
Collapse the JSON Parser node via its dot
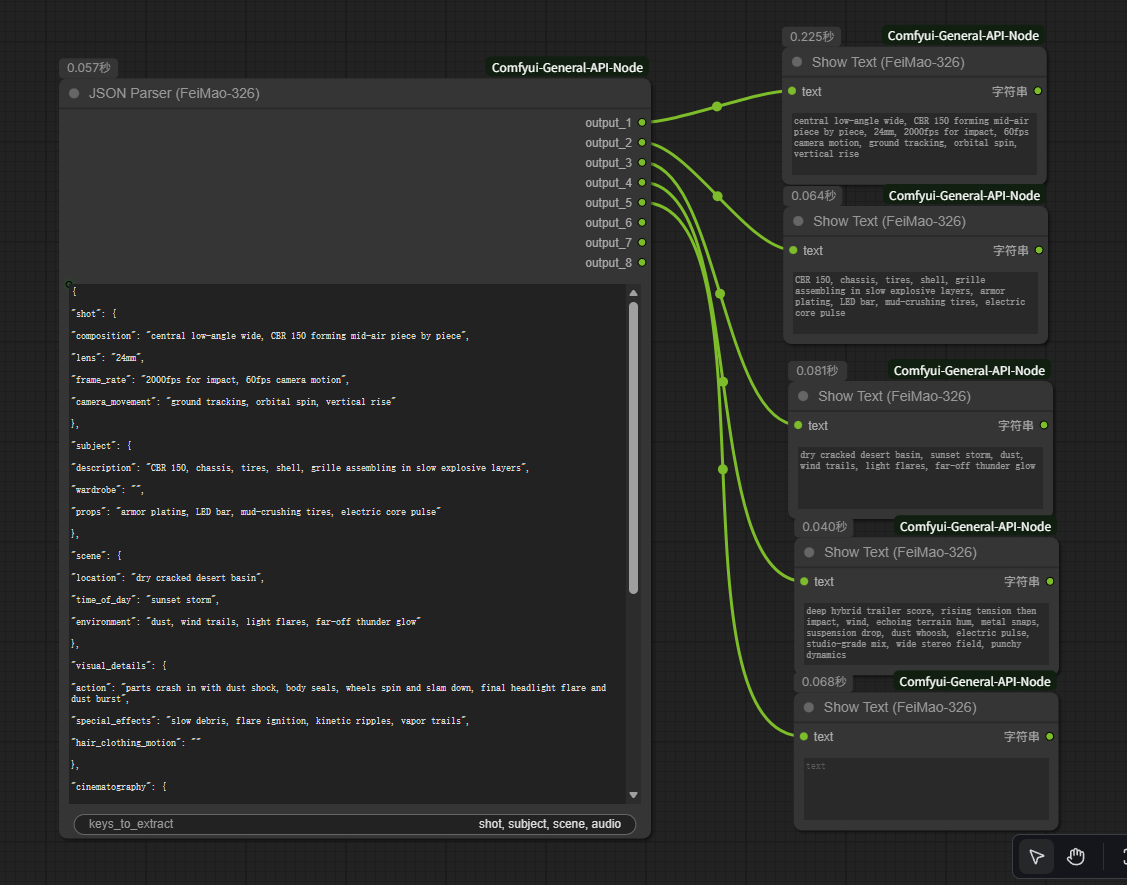[x=74, y=93]
